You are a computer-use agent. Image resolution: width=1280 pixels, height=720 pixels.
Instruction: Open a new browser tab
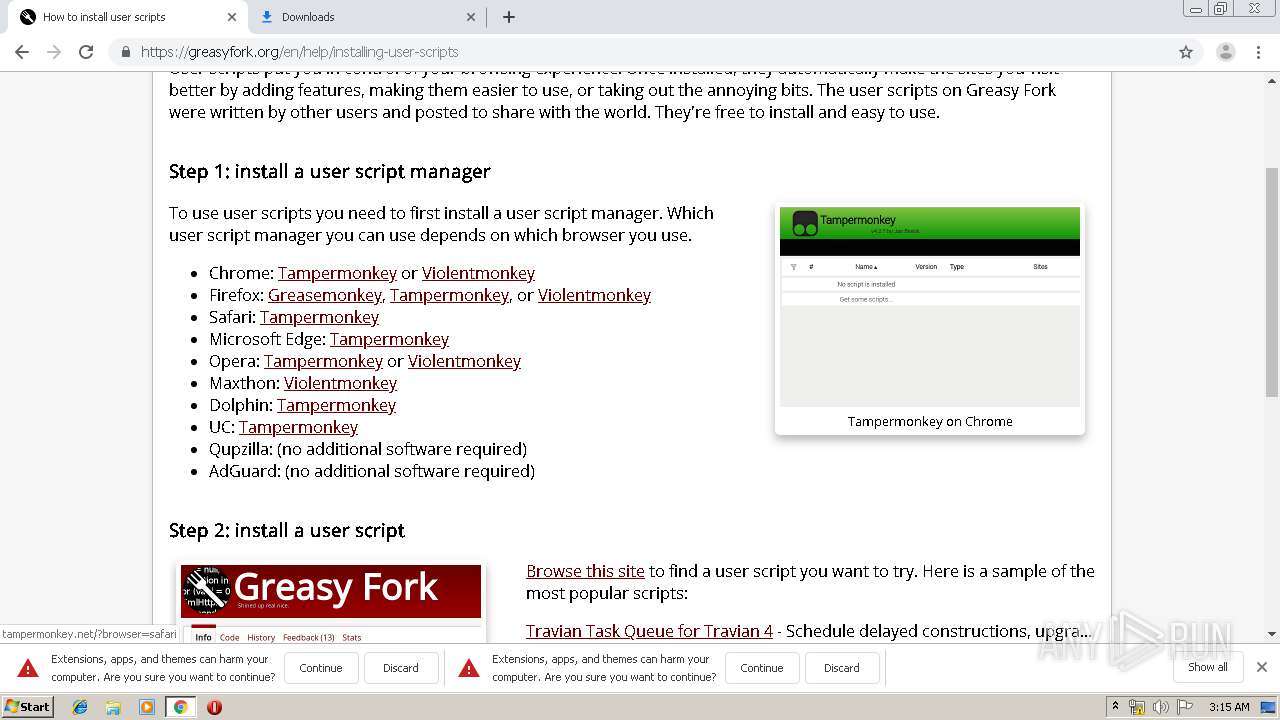coord(508,17)
